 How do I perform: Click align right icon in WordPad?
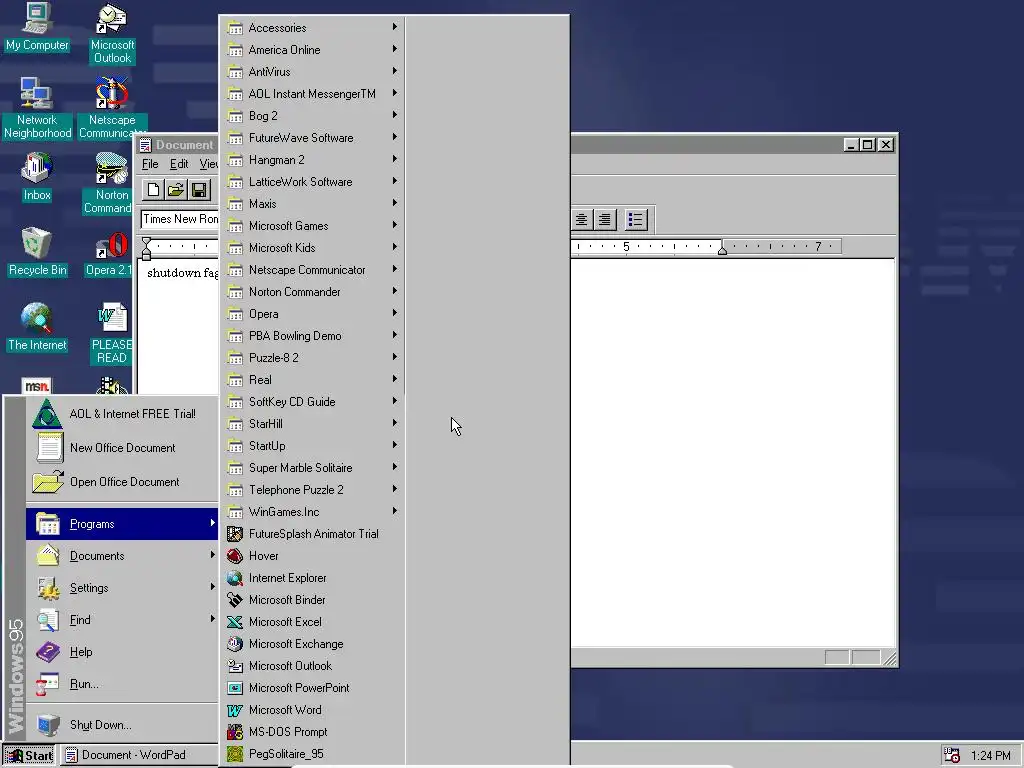click(605, 219)
